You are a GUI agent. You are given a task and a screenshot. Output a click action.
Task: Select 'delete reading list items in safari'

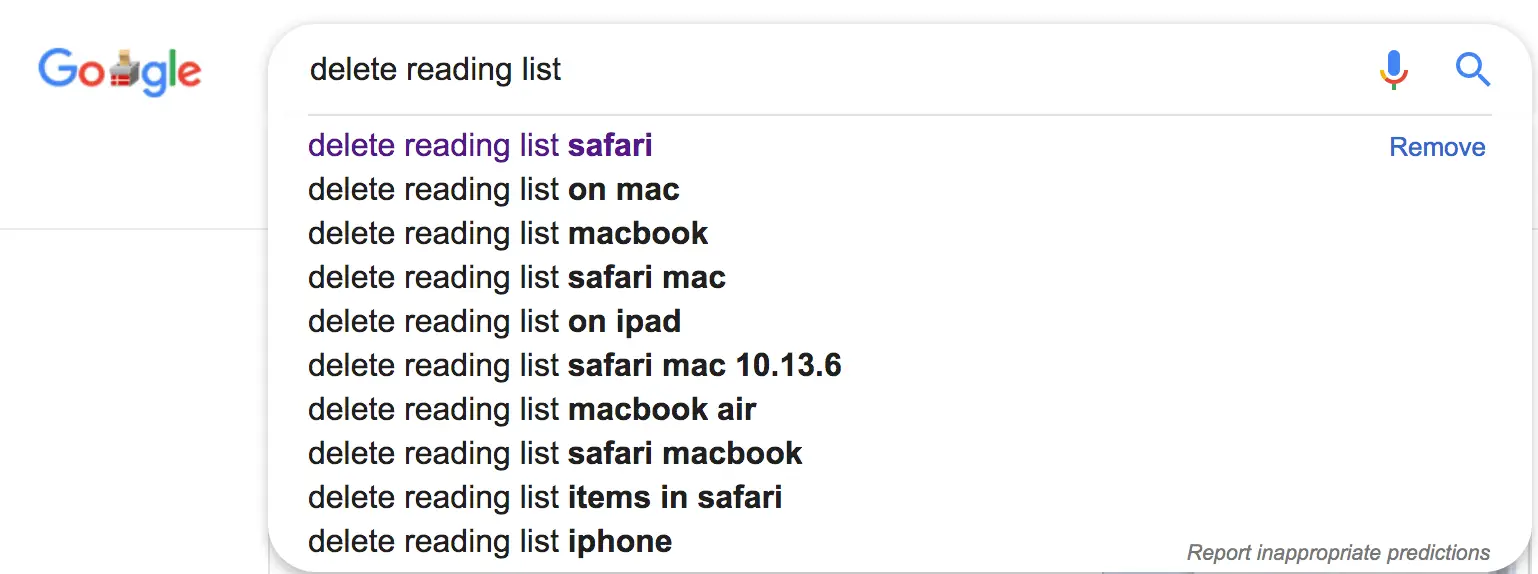coord(544,497)
